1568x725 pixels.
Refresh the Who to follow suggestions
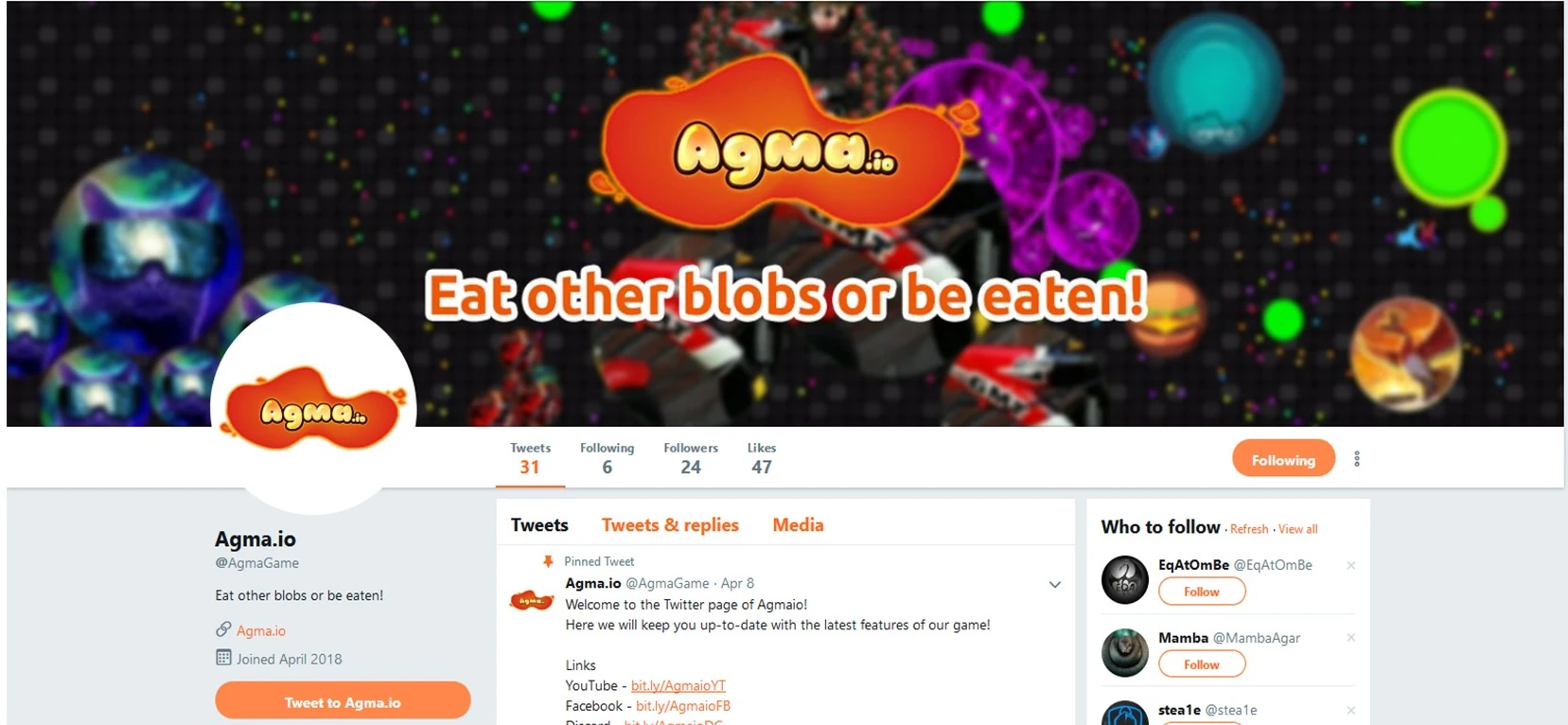tap(1249, 529)
